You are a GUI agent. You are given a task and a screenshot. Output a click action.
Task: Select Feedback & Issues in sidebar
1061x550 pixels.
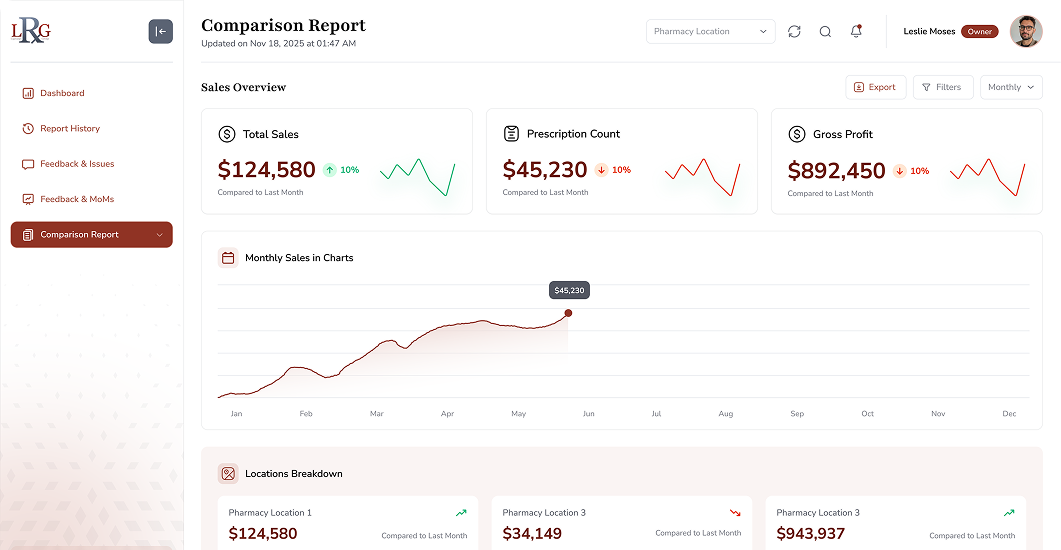point(77,164)
